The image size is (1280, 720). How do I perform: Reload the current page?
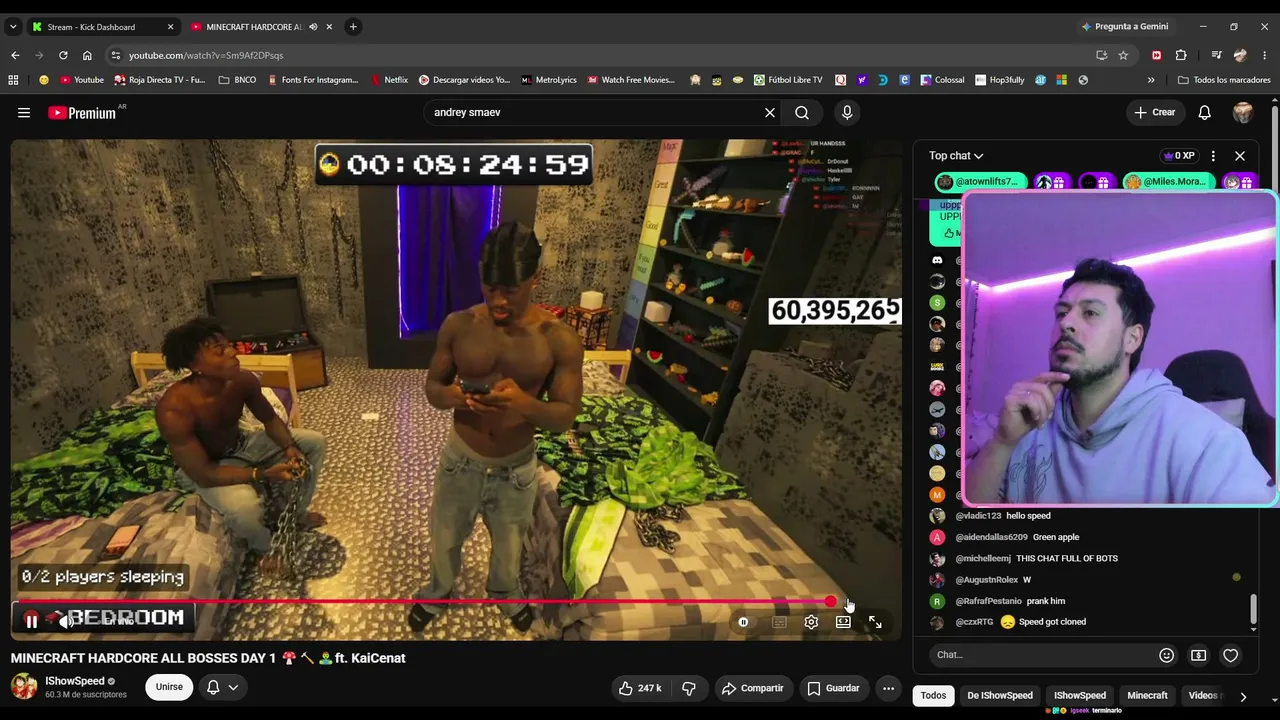63,56
